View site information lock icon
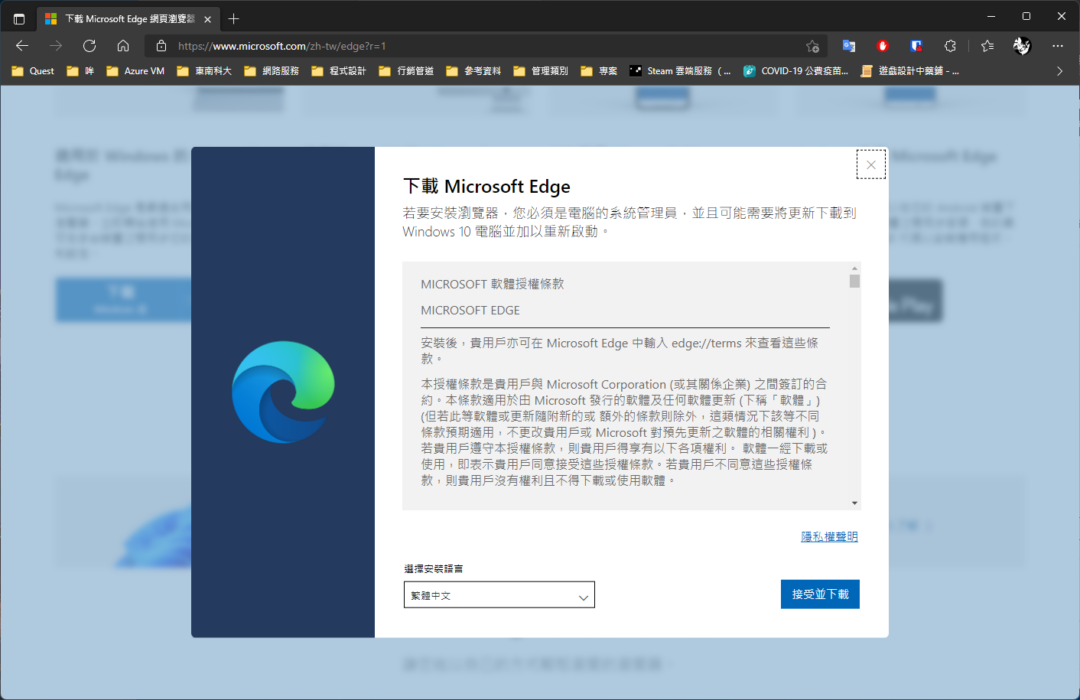 (161, 46)
